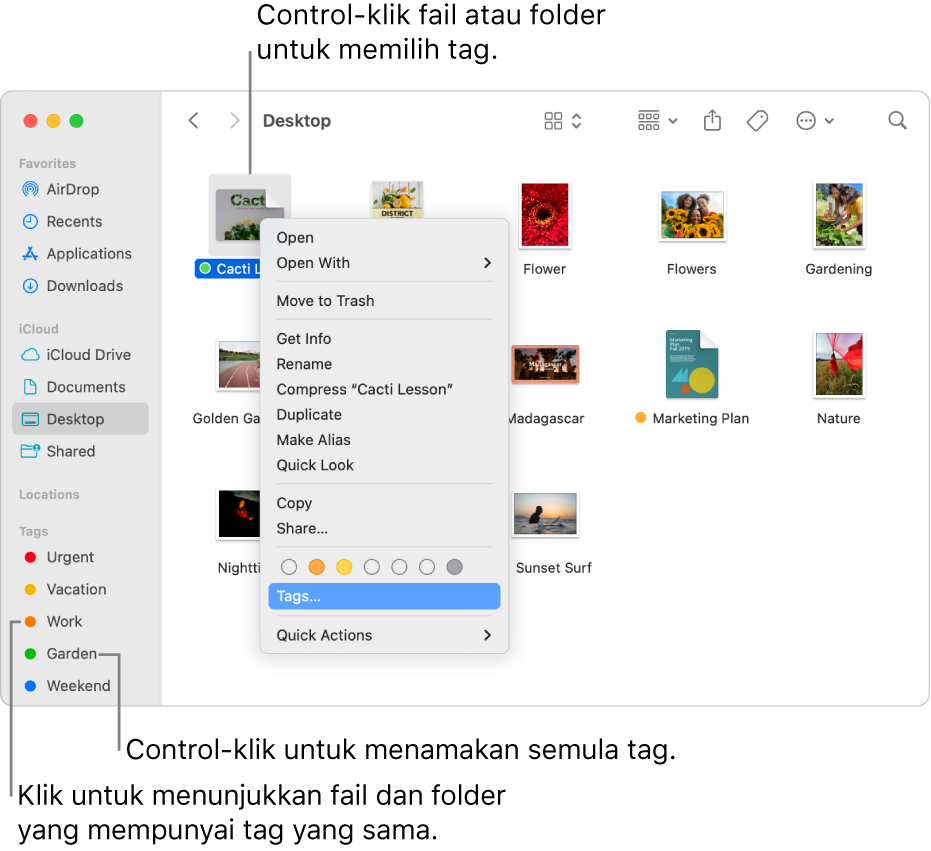Viewport: 931px width, 851px height.
Task: Select the Flowers image thumbnail
Action: click(692, 216)
